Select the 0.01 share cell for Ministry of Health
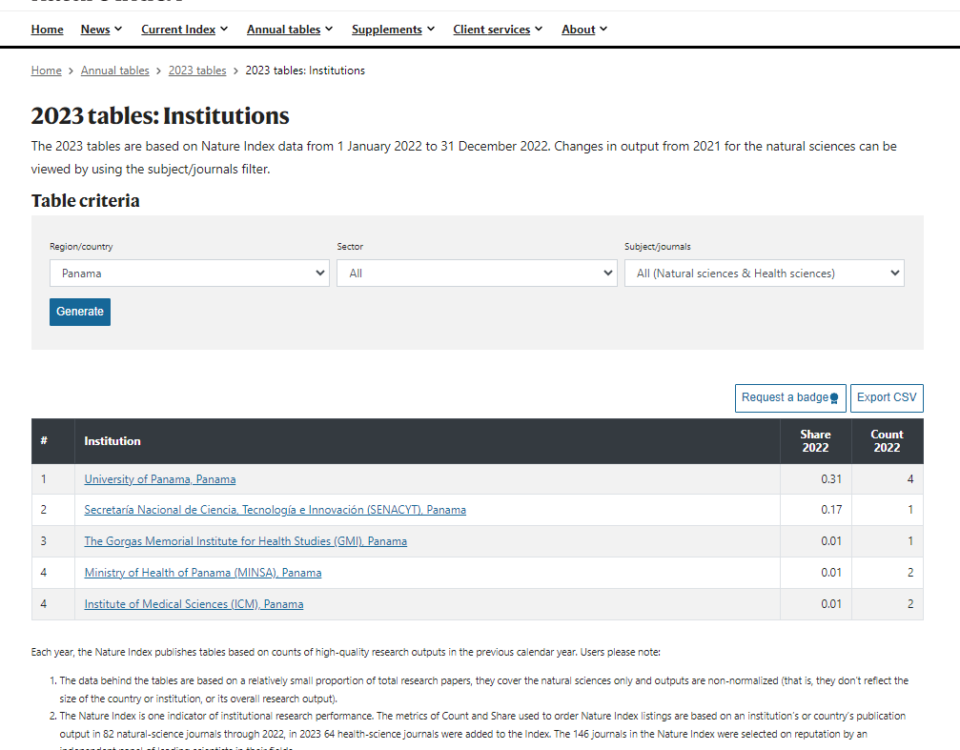 (x=816, y=573)
